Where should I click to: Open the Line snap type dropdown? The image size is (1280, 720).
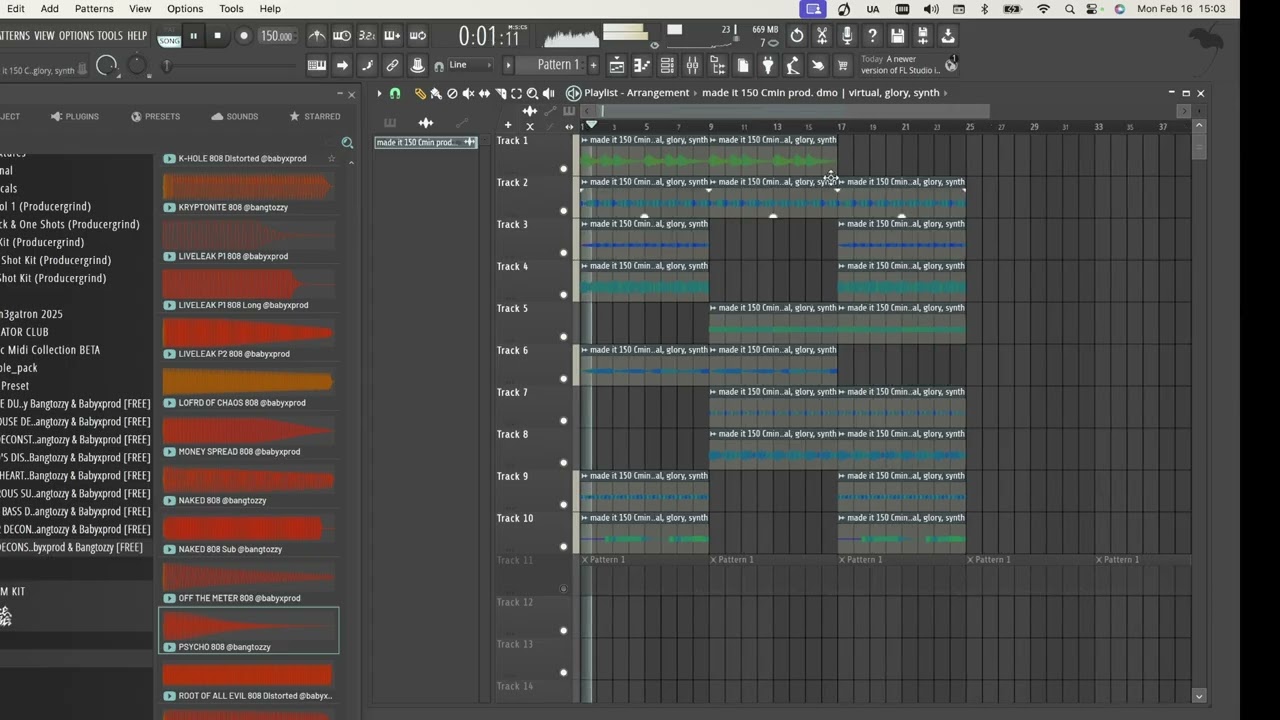[468, 66]
